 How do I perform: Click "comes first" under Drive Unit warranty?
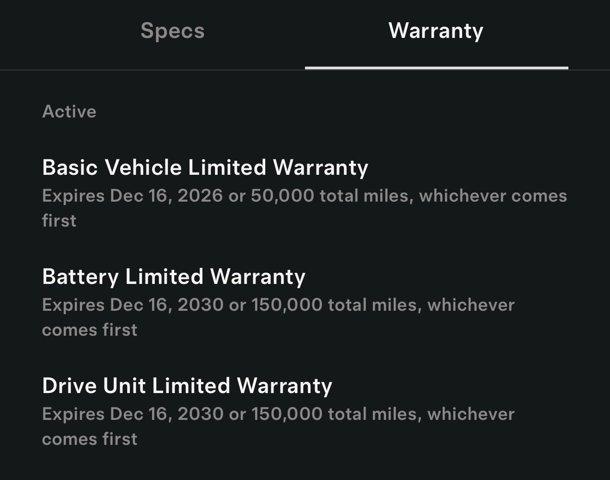coord(89,438)
